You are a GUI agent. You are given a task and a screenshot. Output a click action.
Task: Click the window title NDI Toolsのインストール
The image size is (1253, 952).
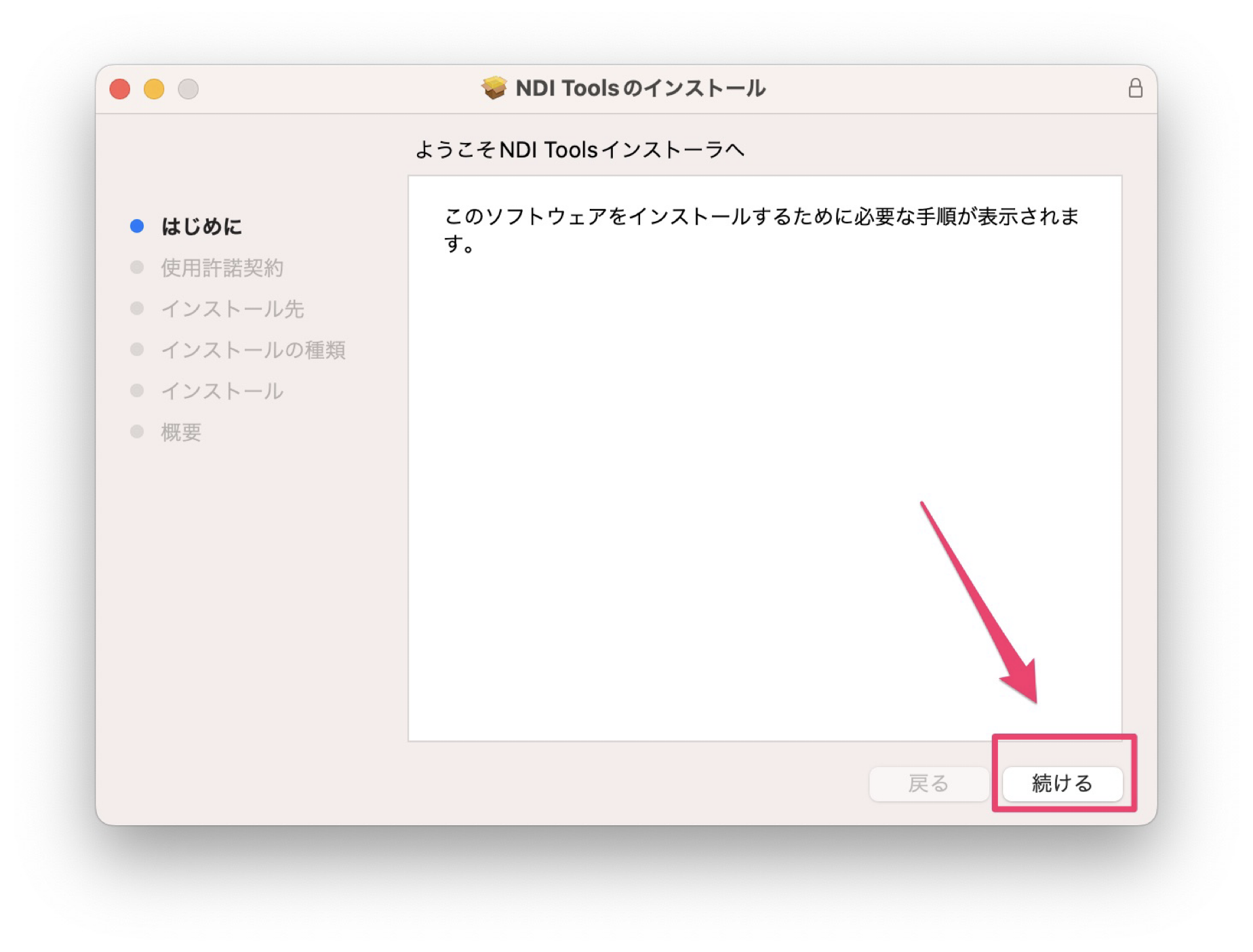[x=640, y=88]
